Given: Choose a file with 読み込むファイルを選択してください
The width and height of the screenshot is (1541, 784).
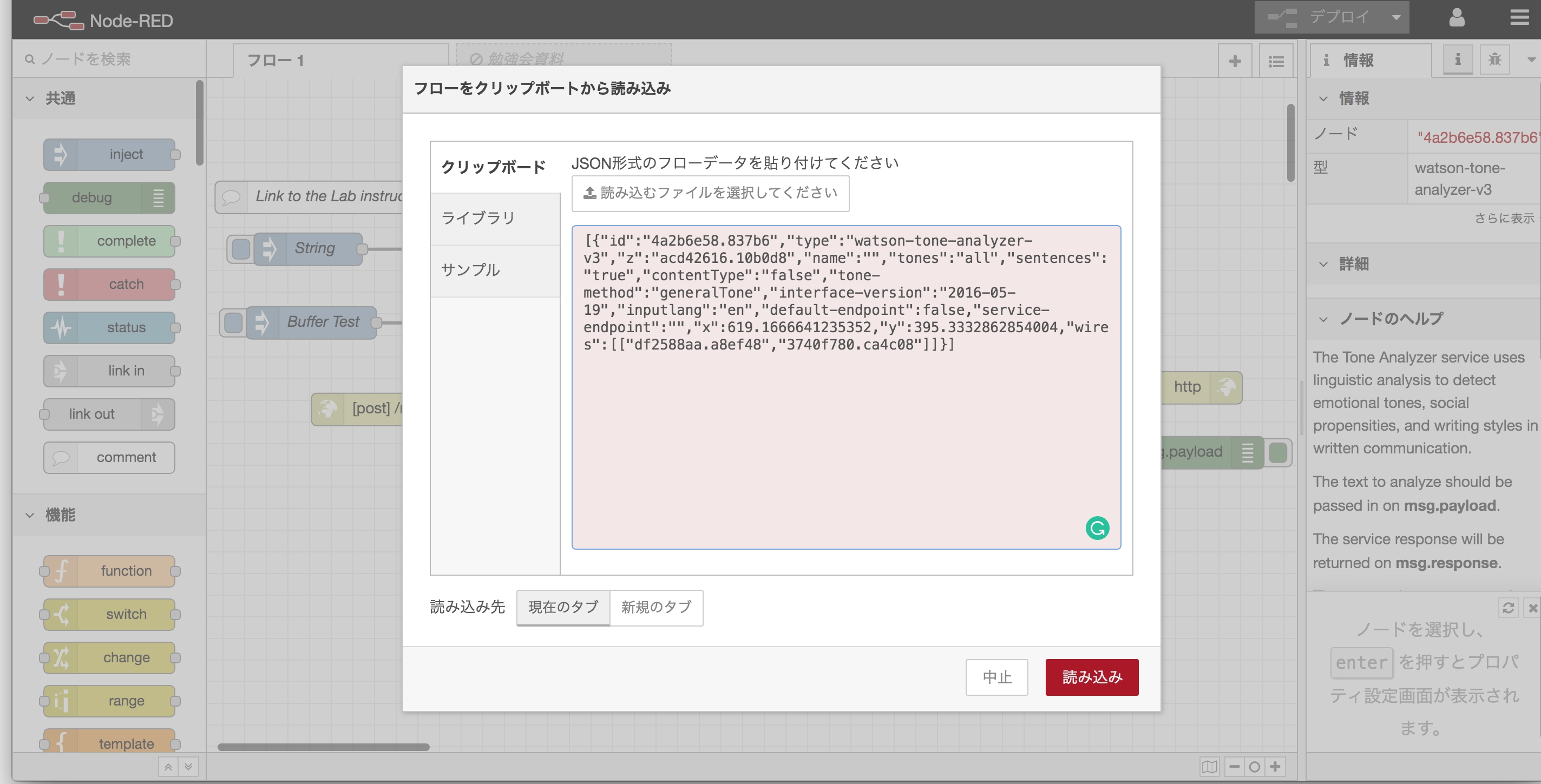Looking at the screenshot, I should [710, 193].
